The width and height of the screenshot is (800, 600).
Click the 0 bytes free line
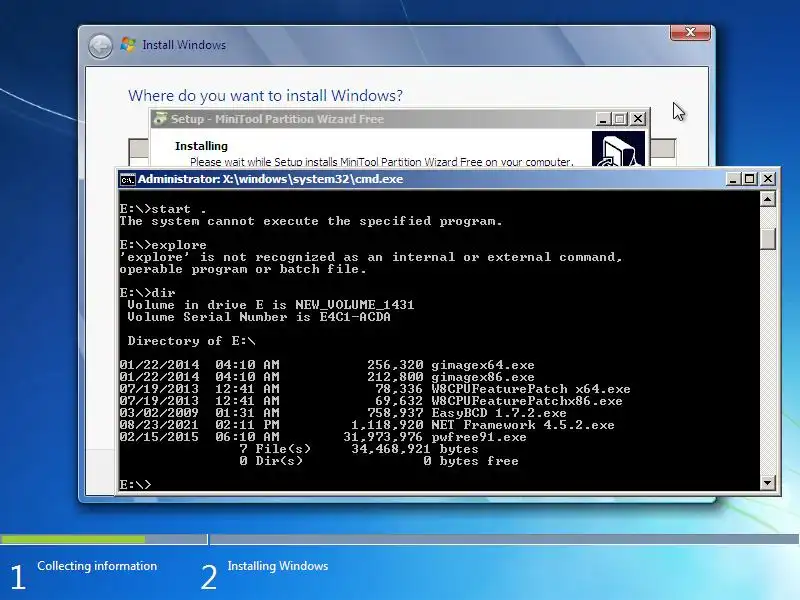(x=470, y=461)
